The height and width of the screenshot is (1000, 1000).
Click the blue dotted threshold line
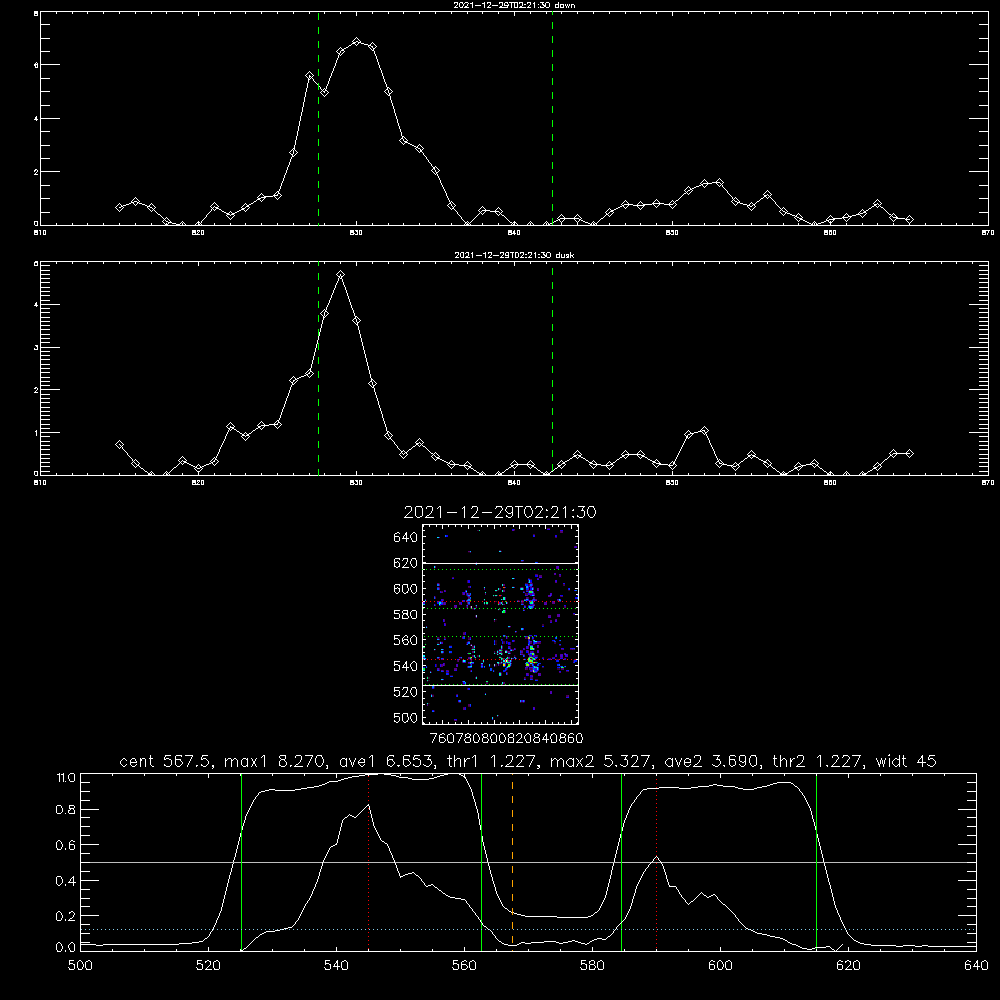click(x=528, y=929)
